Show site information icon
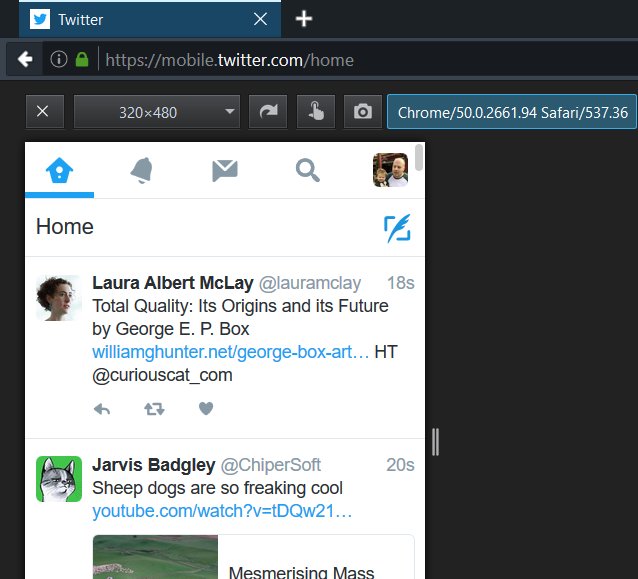 (59, 59)
